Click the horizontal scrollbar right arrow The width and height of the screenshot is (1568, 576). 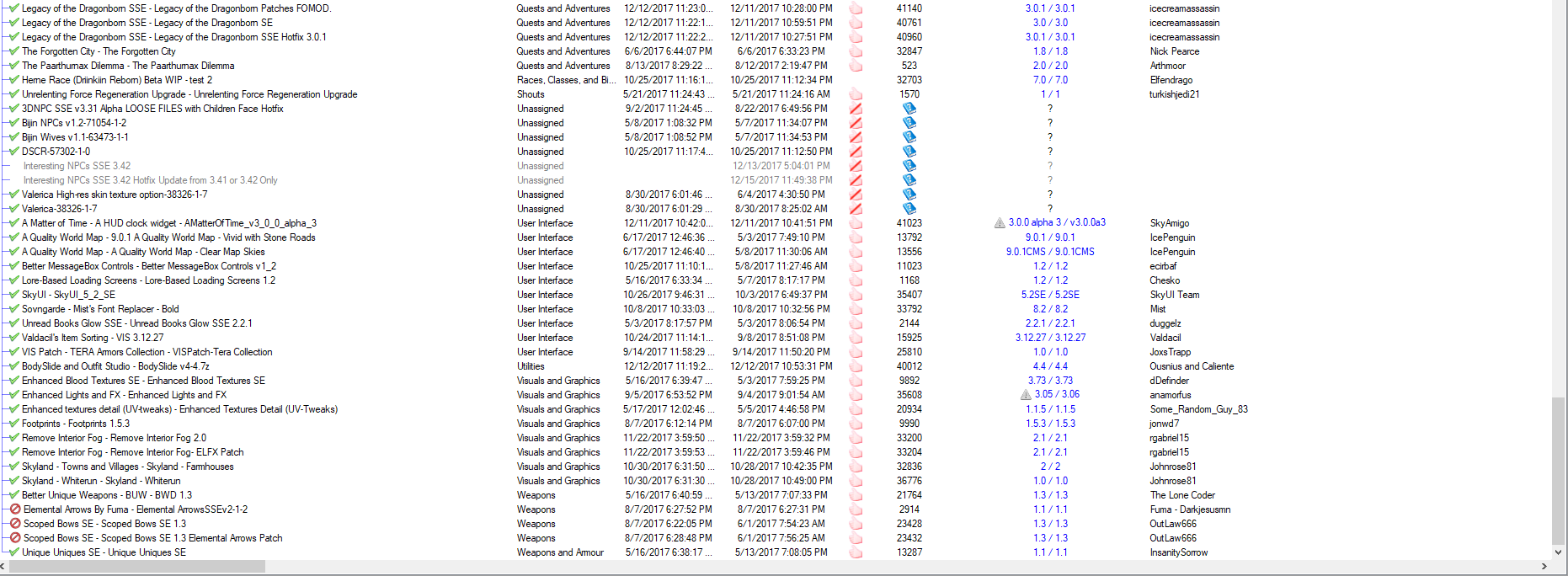pyautogui.click(x=1544, y=567)
